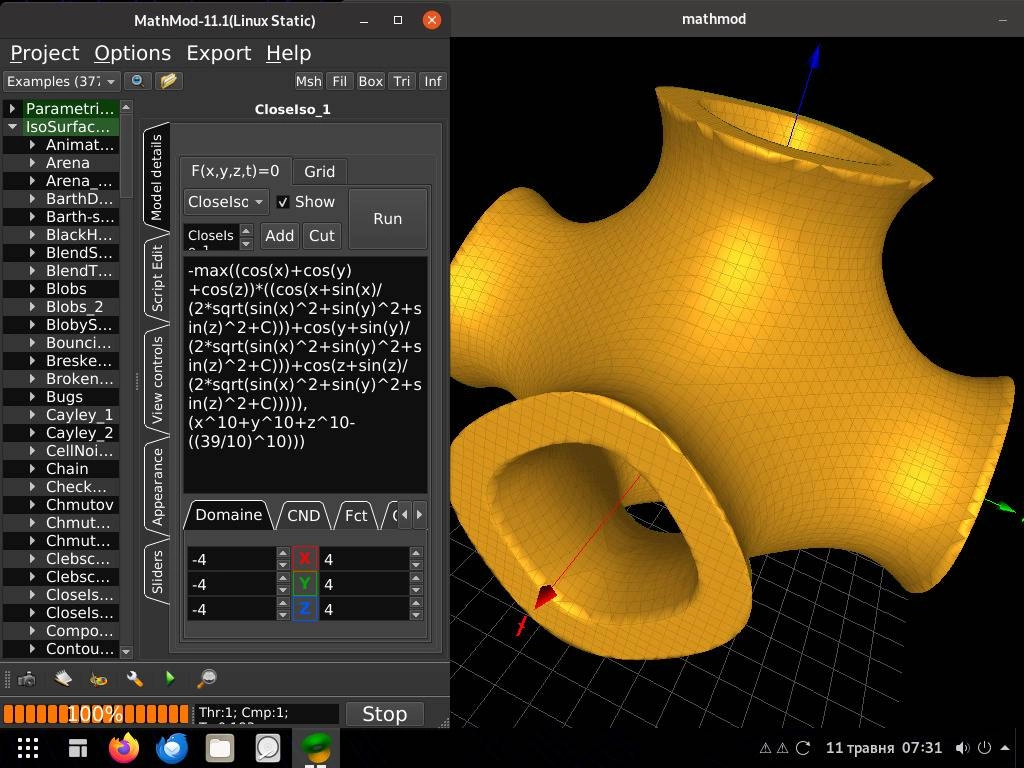Select the Sliders side tab
The width and height of the screenshot is (1024, 768).
[157, 571]
